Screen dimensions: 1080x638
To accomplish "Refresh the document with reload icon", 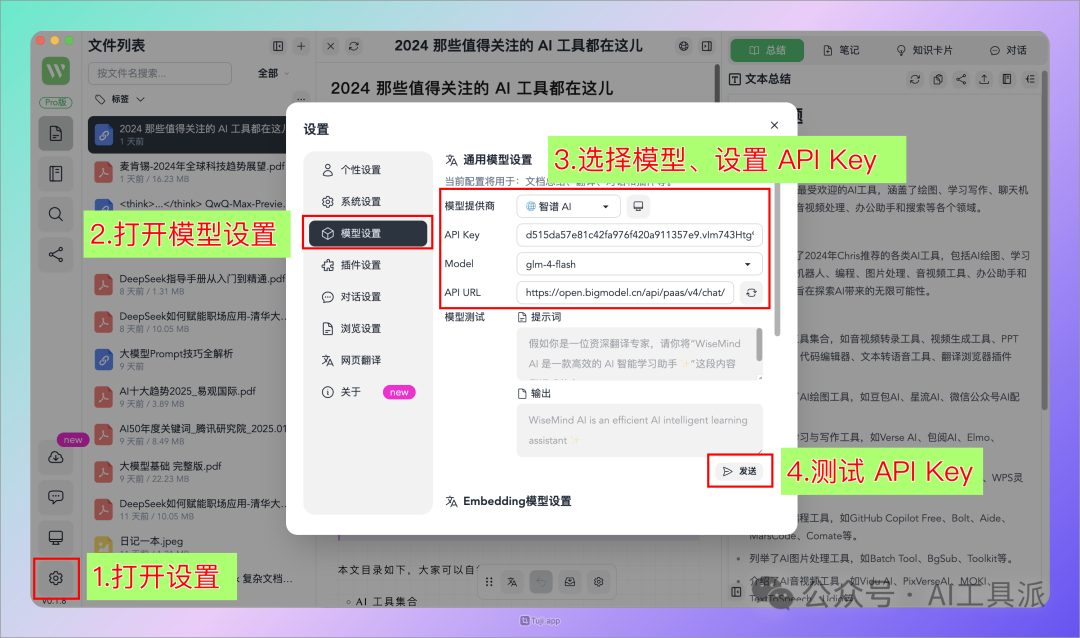I will [354, 46].
